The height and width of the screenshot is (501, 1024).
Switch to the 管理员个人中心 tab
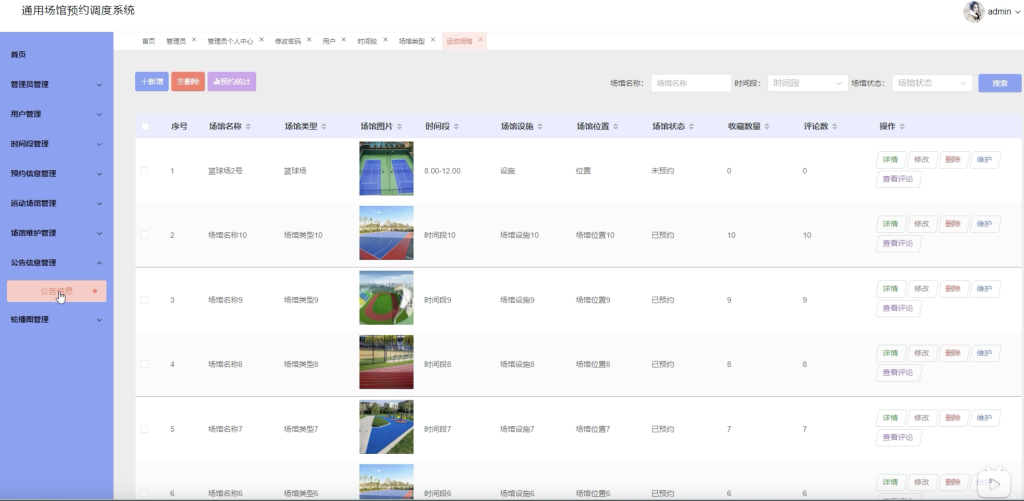[x=230, y=41]
